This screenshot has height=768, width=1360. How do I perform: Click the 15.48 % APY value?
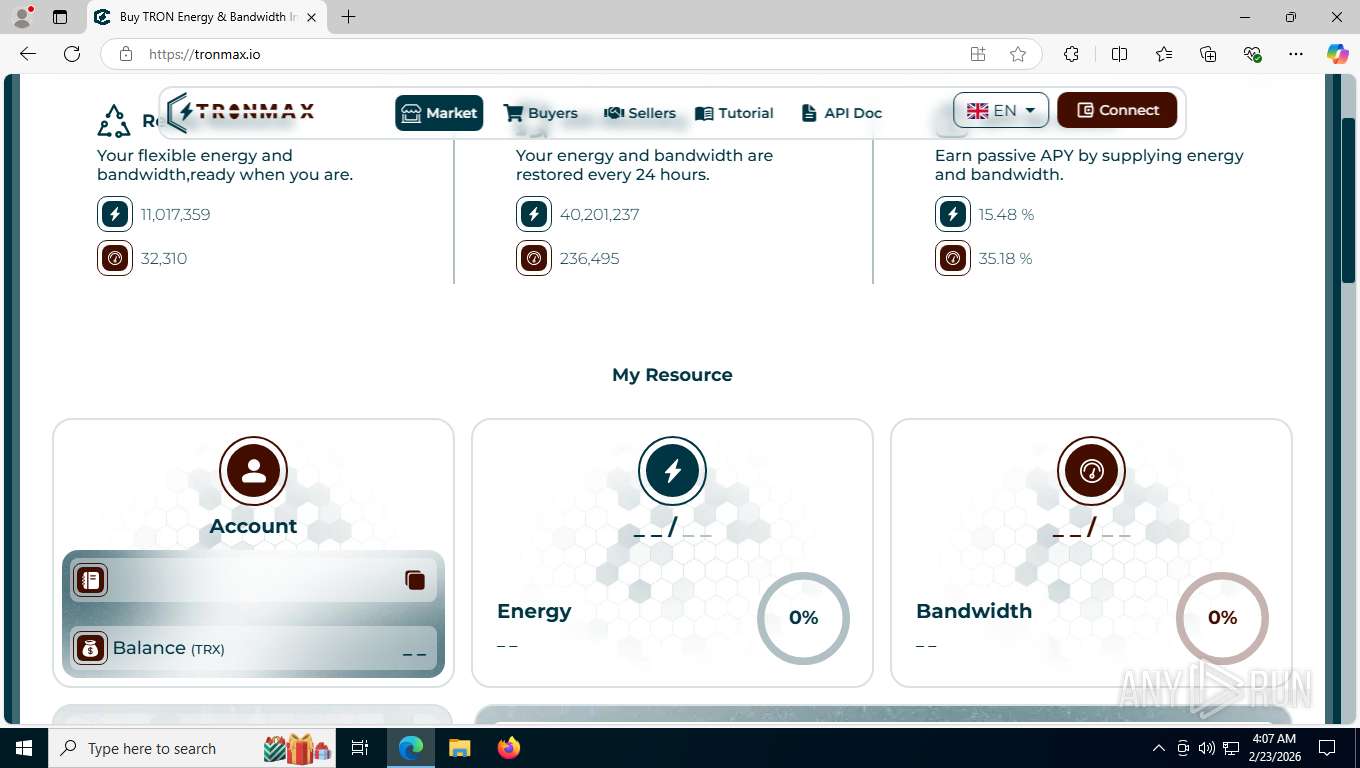point(1006,214)
